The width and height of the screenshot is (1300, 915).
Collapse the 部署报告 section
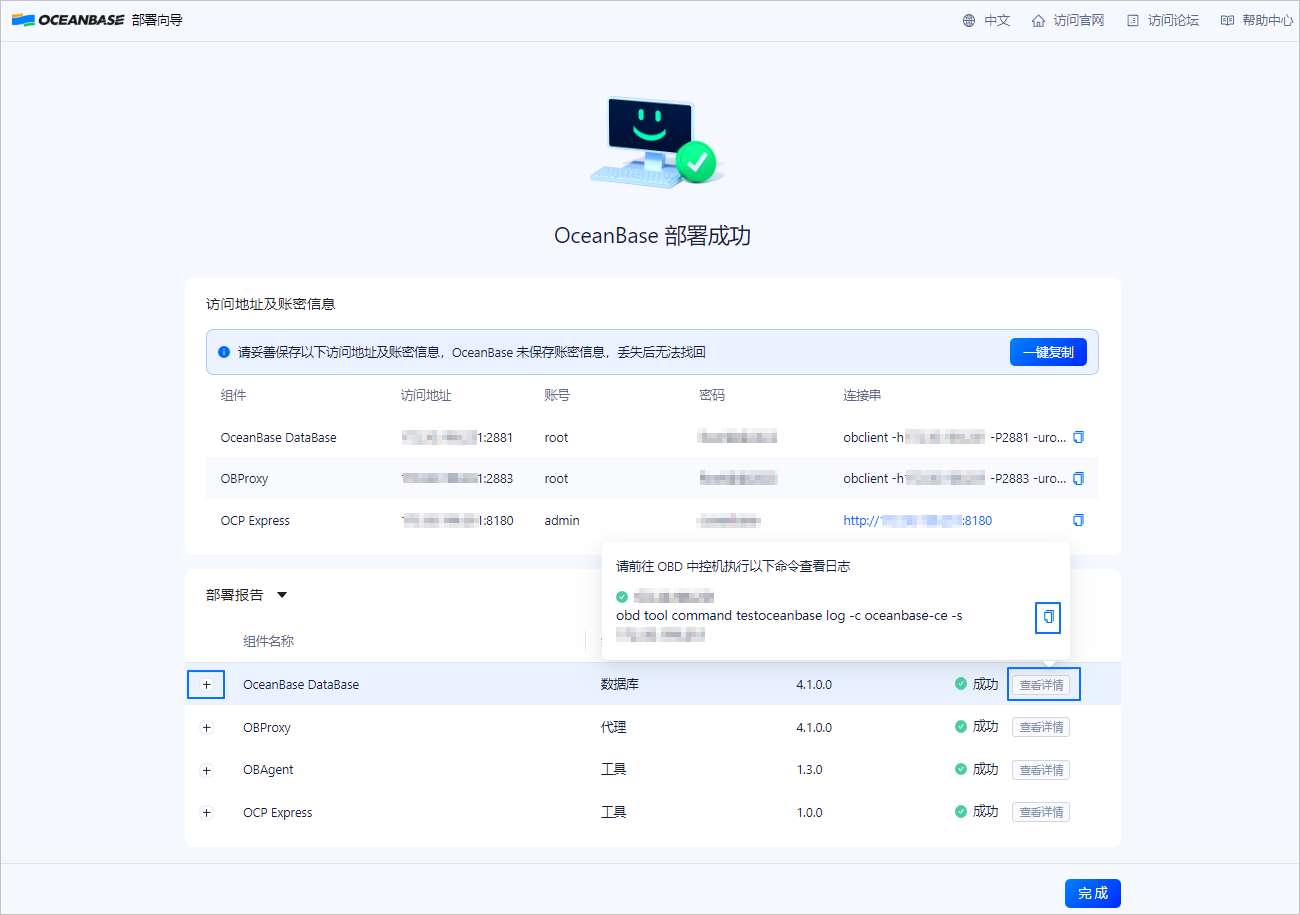pyautogui.click(x=281, y=594)
